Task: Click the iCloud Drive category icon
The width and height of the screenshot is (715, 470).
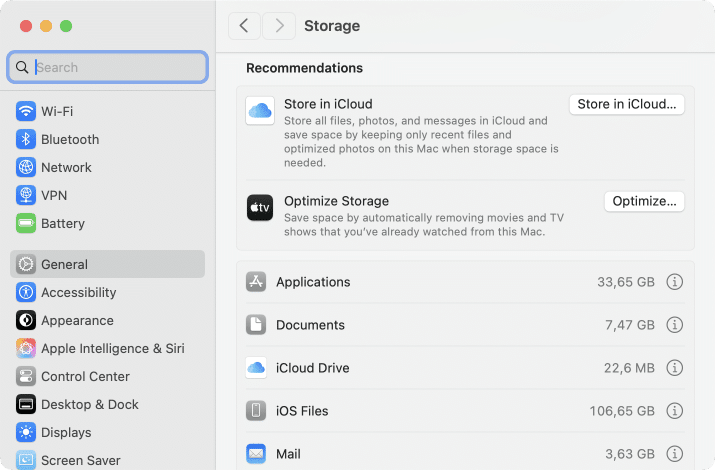Action: pos(256,368)
